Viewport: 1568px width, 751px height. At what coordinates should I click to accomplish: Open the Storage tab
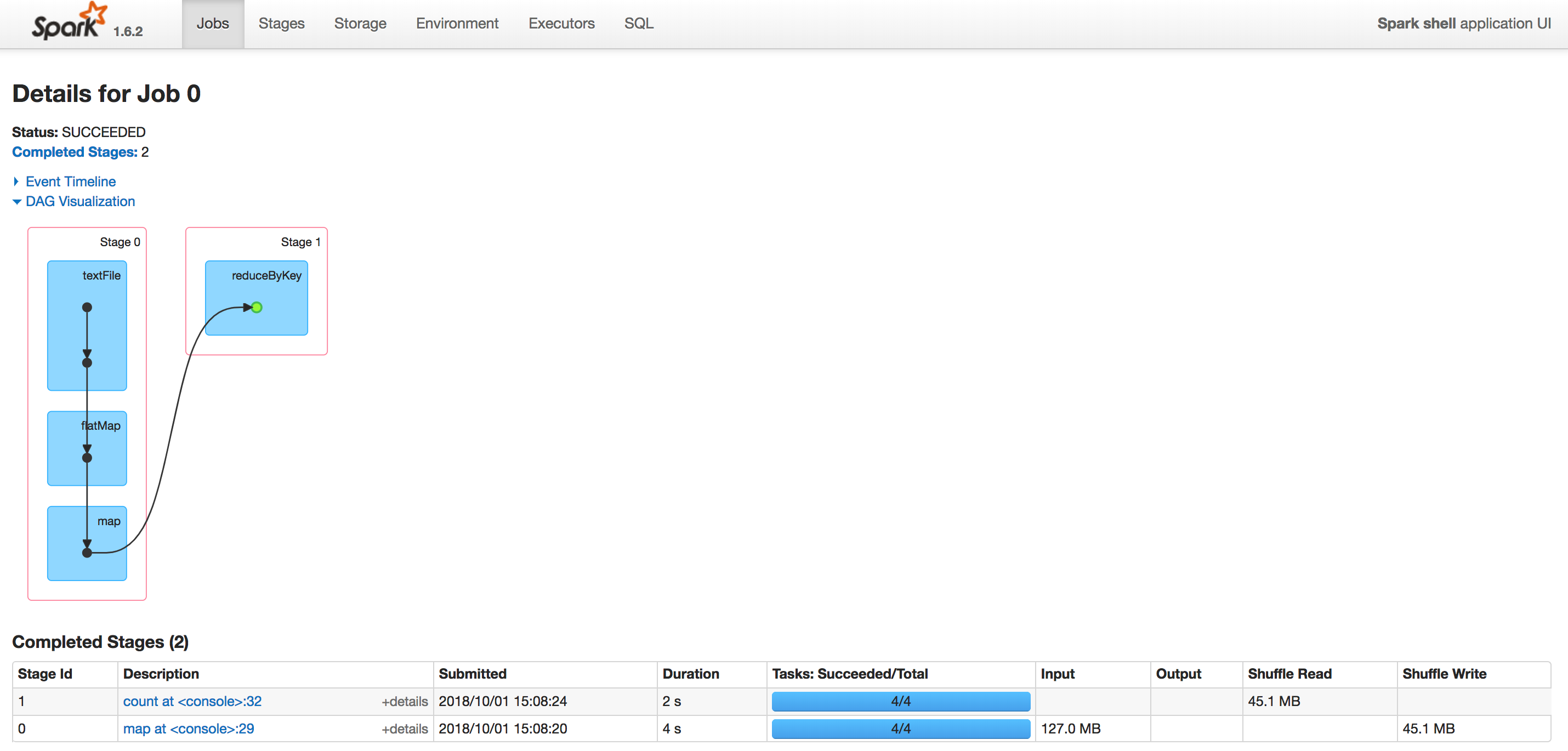coord(360,24)
